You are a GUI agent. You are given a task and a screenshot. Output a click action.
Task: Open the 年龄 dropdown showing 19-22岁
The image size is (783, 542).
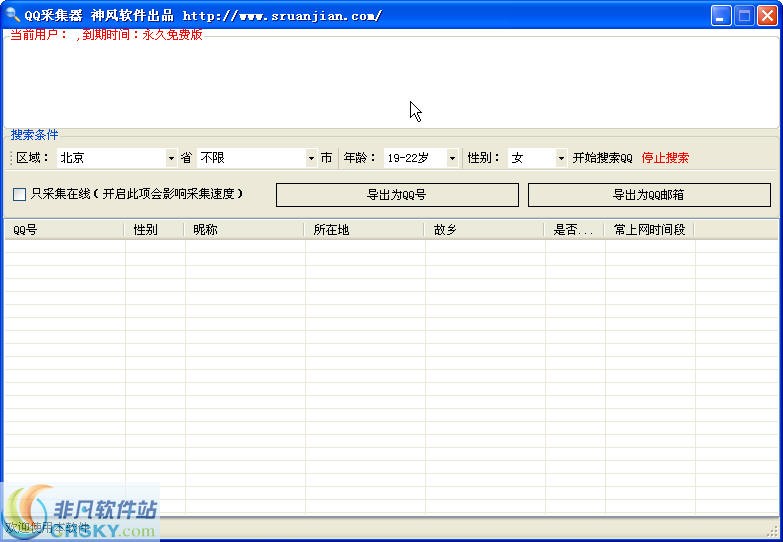pyautogui.click(x=420, y=158)
